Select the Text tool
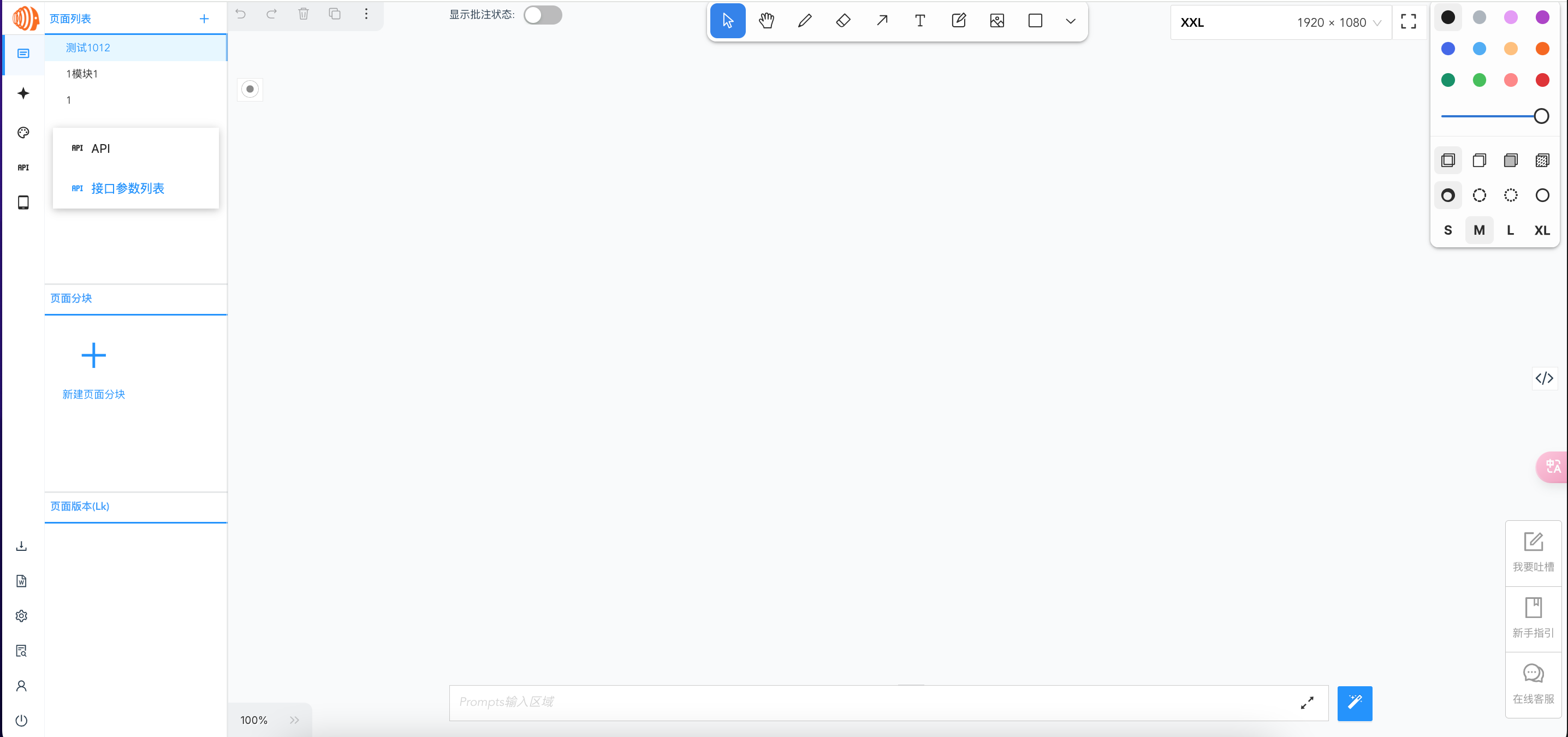This screenshot has height=737, width=1568. 920,20
